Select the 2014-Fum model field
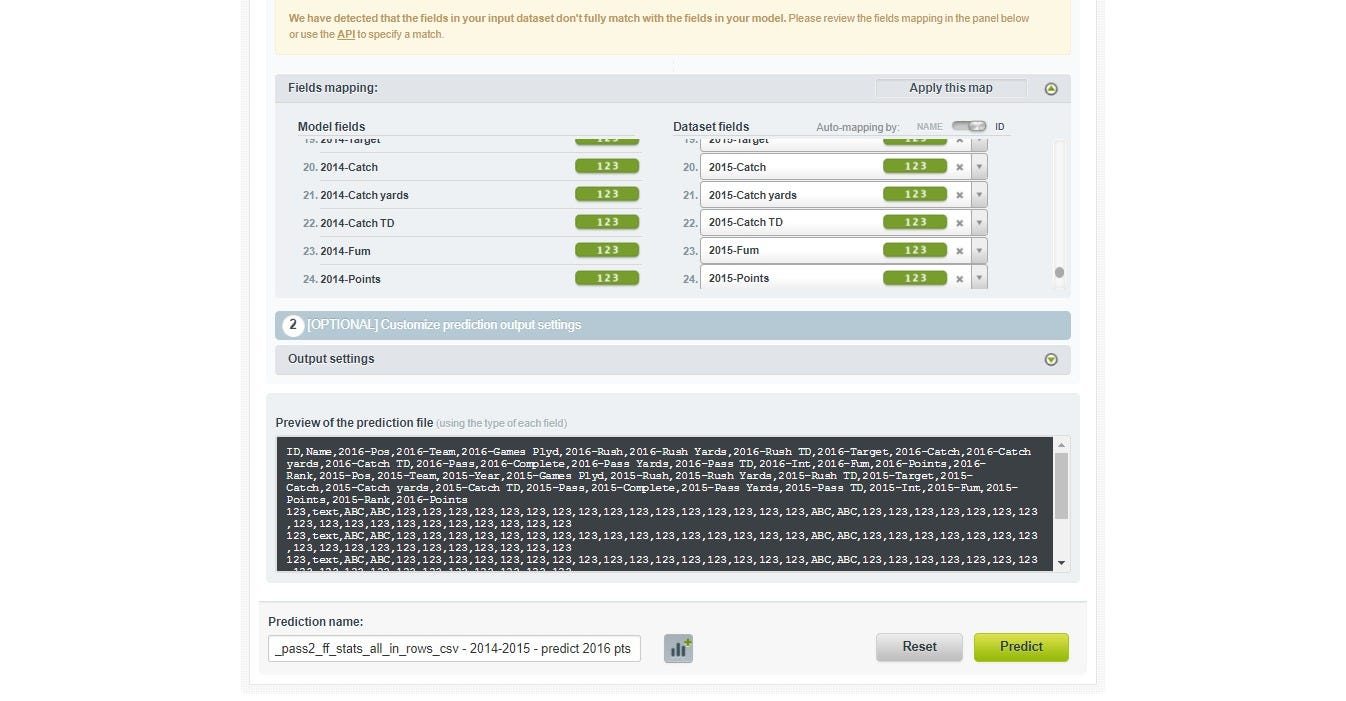The height and width of the screenshot is (701, 1346). pos(470,251)
